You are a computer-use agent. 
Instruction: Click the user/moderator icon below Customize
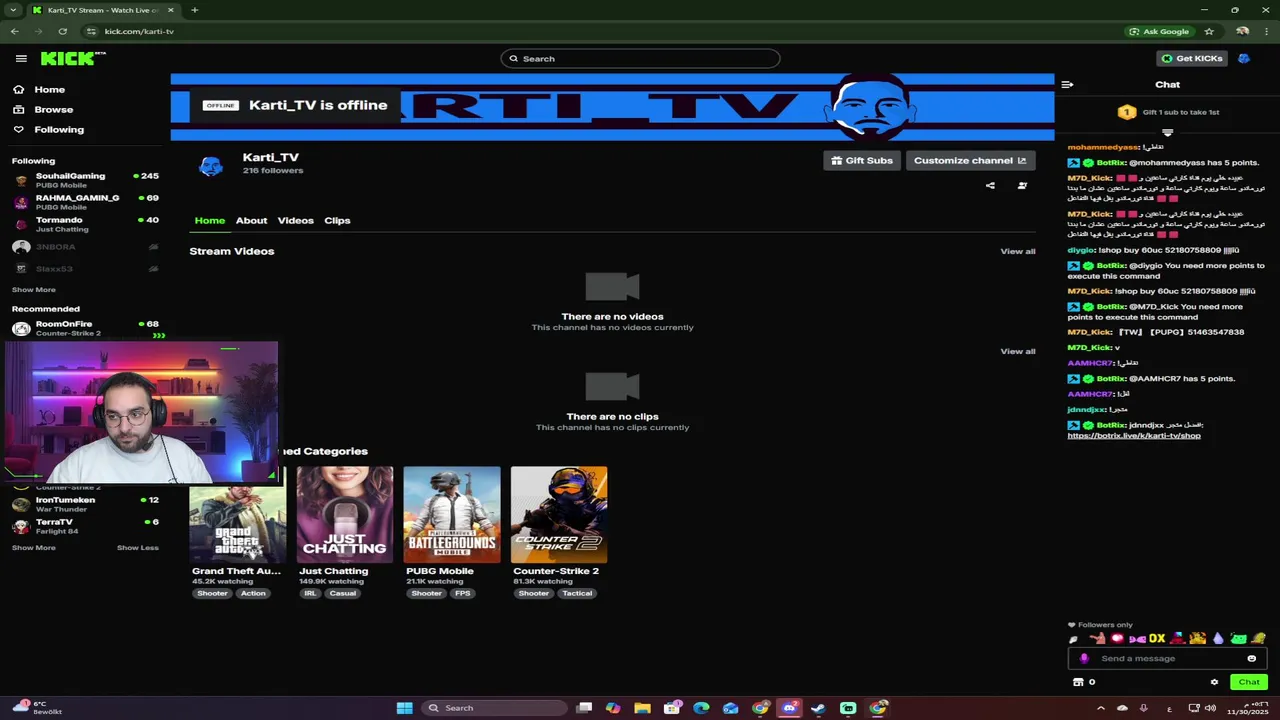(x=1022, y=186)
